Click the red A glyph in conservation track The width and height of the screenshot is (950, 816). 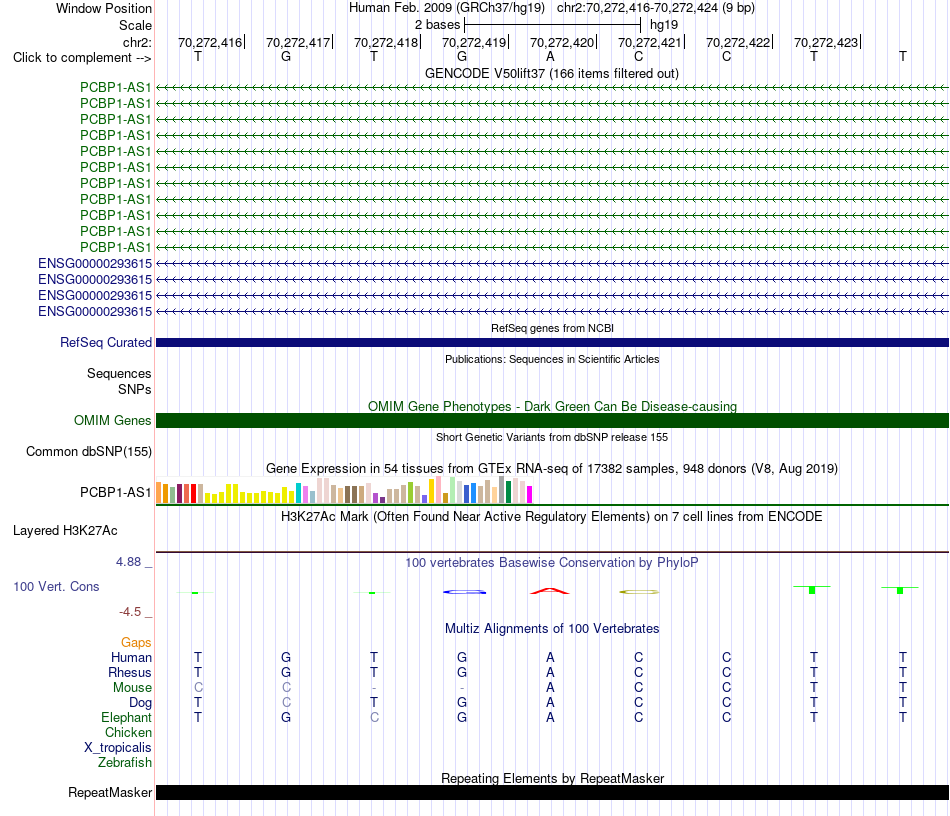(550, 591)
